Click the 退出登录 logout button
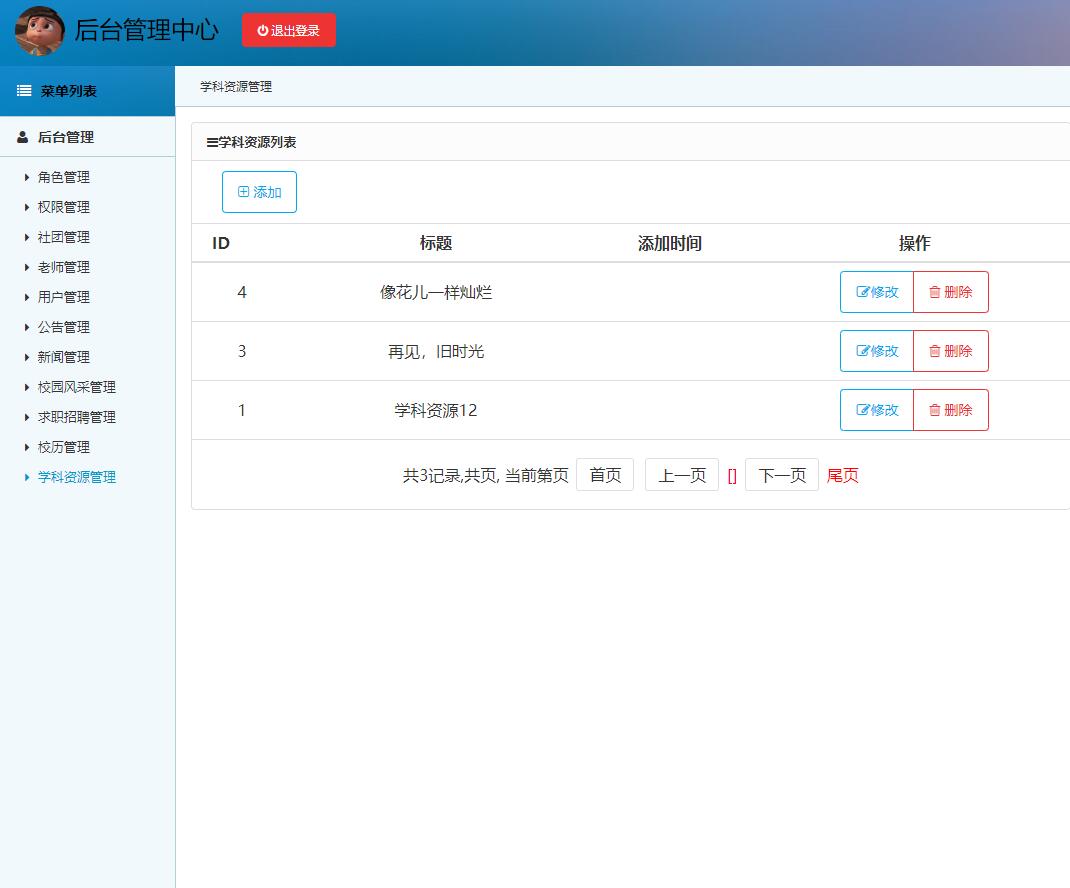1070x888 pixels. coord(288,29)
